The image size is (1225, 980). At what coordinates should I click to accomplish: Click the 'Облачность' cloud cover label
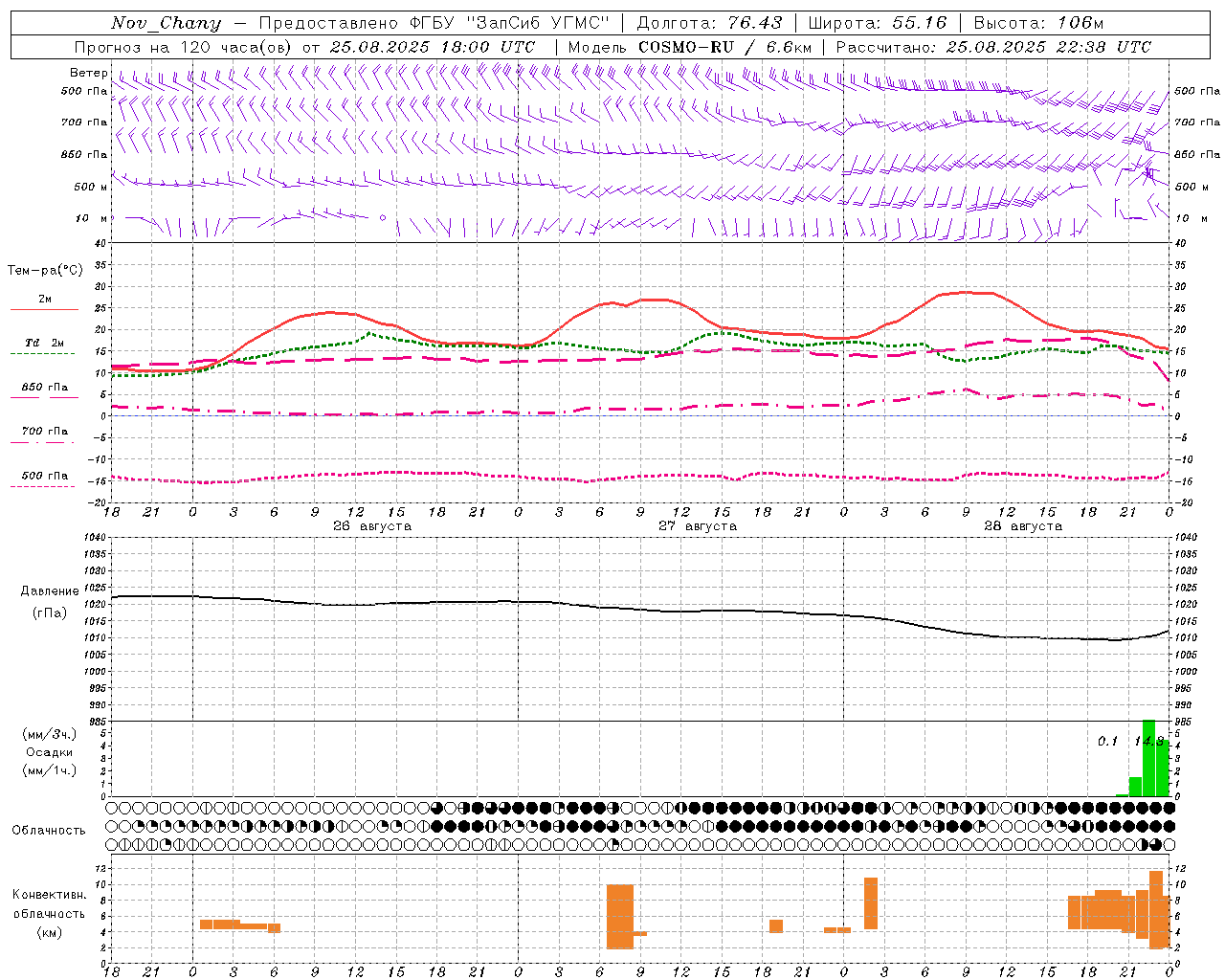tap(49, 831)
